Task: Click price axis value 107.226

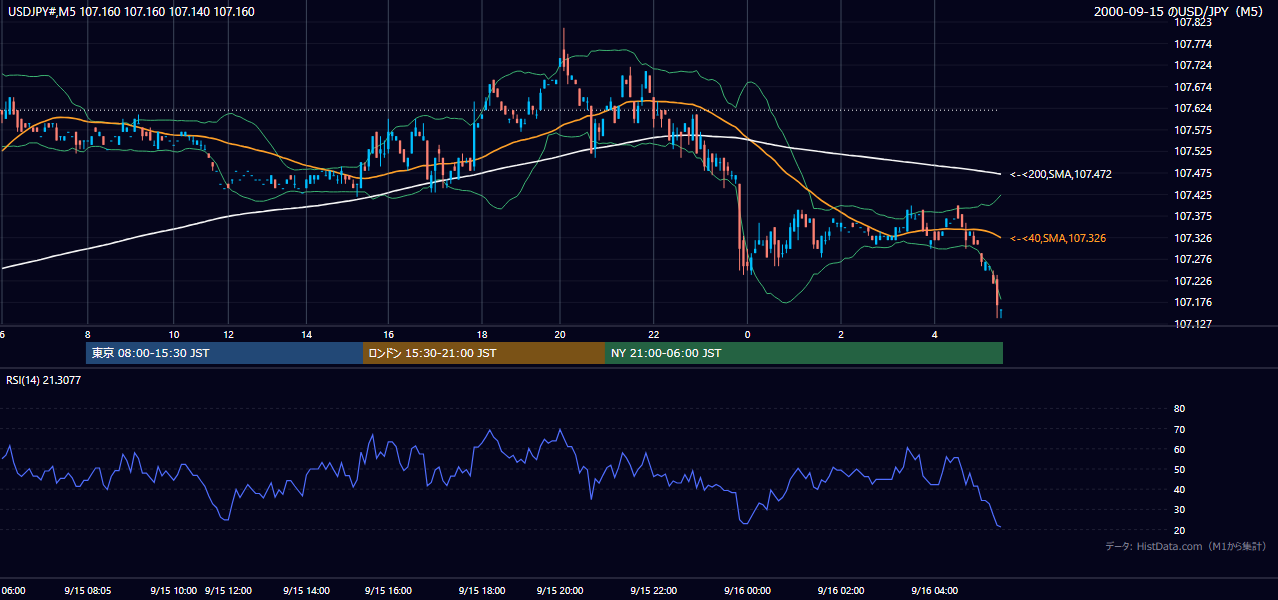Action: [1194, 281]
